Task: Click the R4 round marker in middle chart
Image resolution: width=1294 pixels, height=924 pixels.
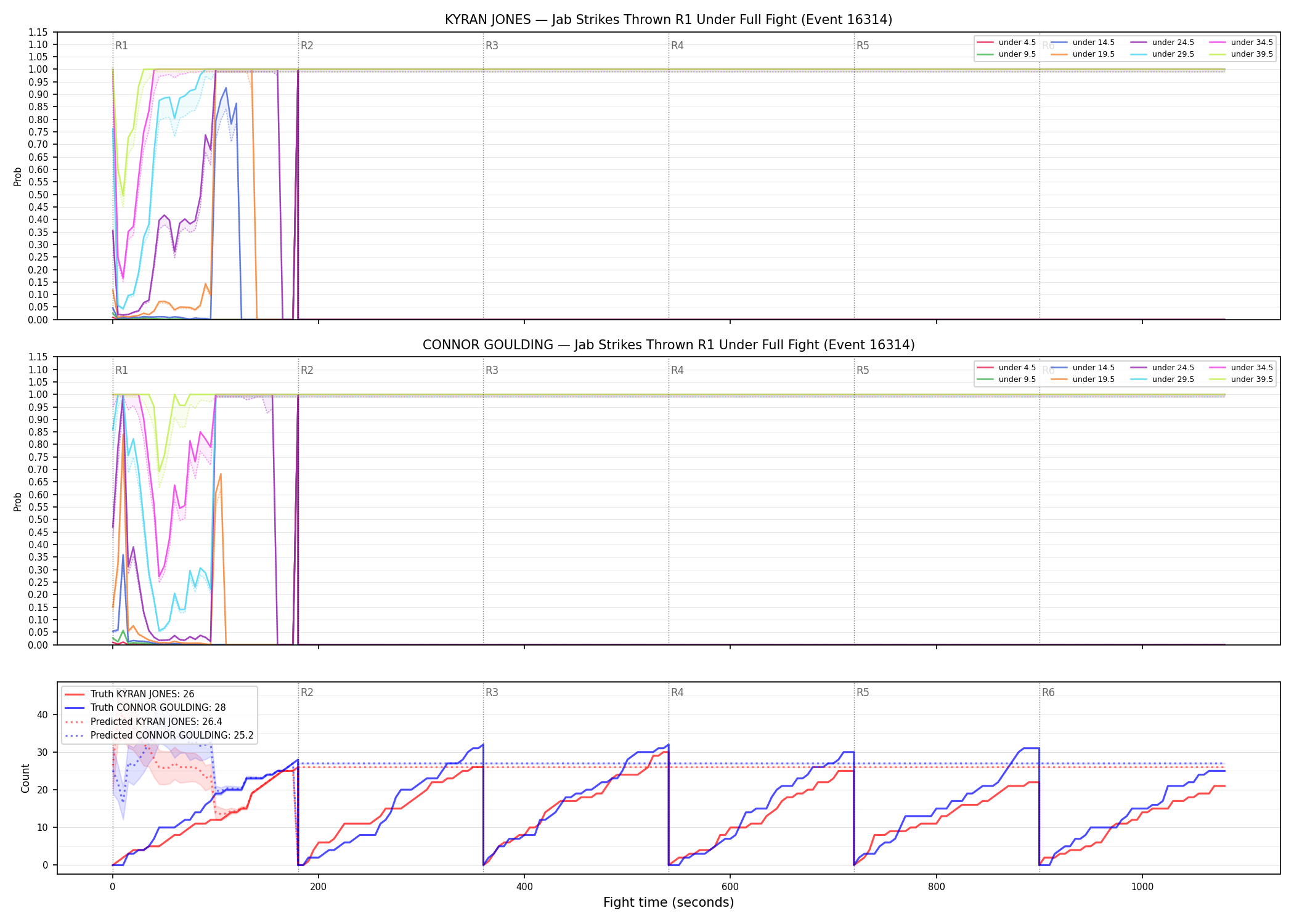Action: pyautogui.click(x=677, y=370)
